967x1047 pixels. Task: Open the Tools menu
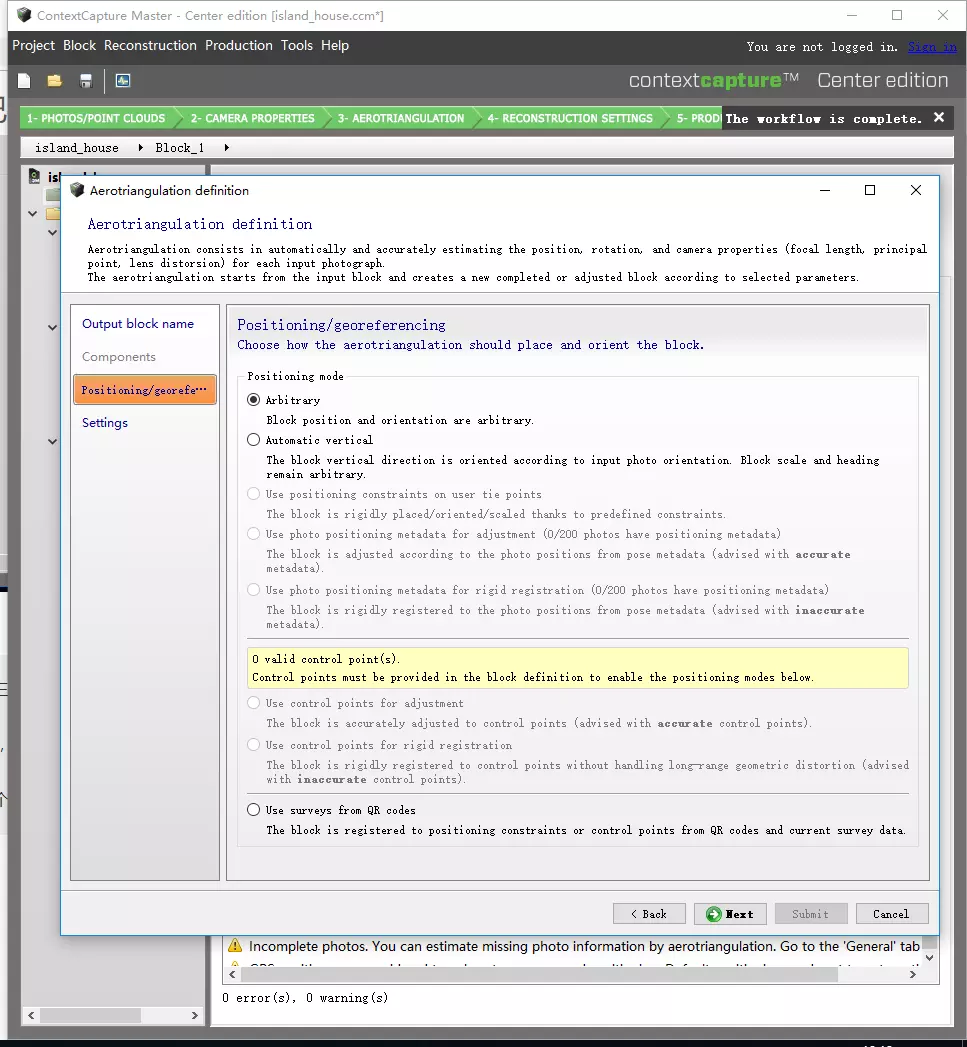[297, 45]
